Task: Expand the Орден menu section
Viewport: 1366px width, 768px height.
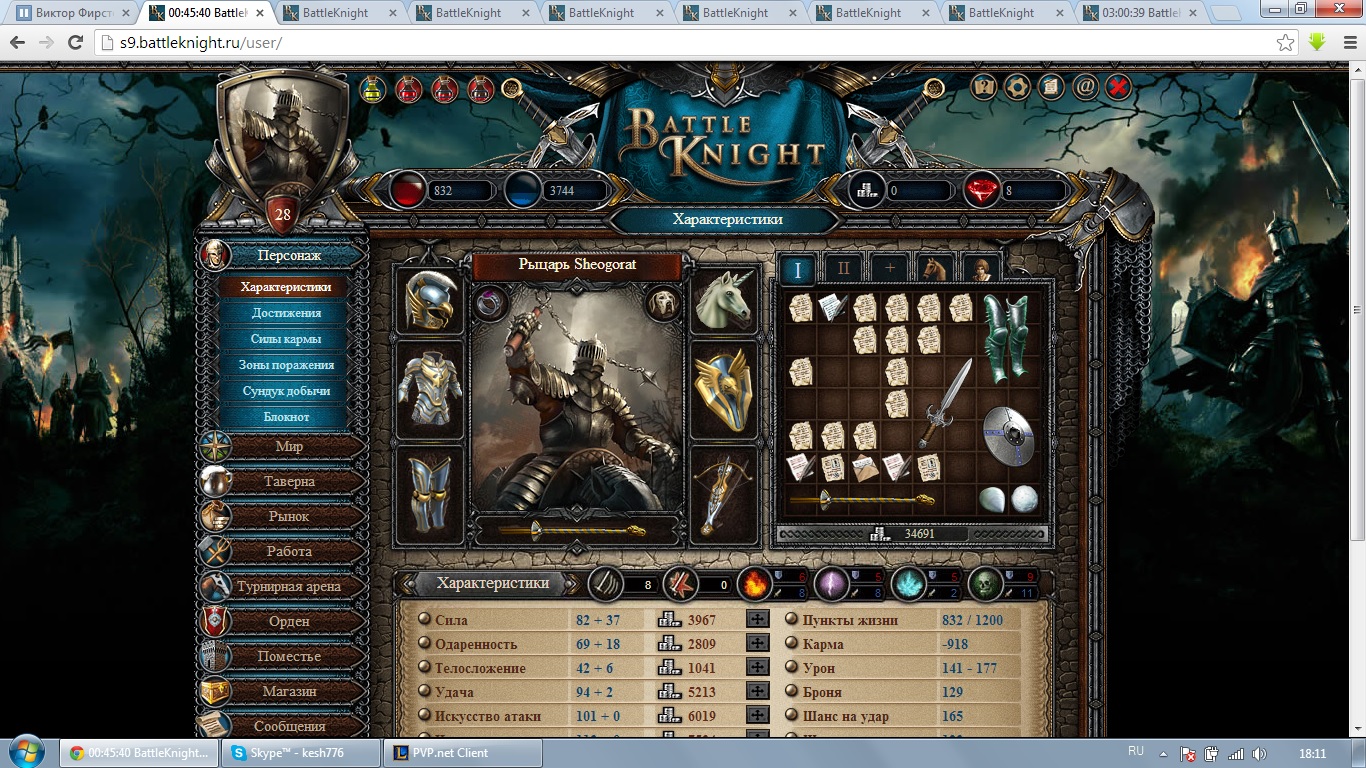Action: pyautogui.click(x=284, y=622)
